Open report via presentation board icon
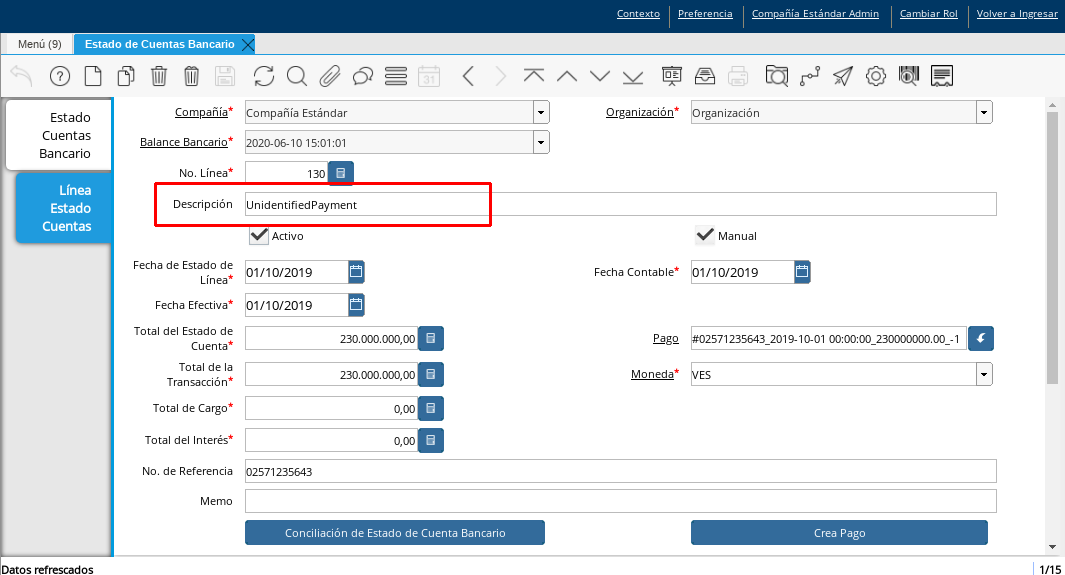 (672, 76)
